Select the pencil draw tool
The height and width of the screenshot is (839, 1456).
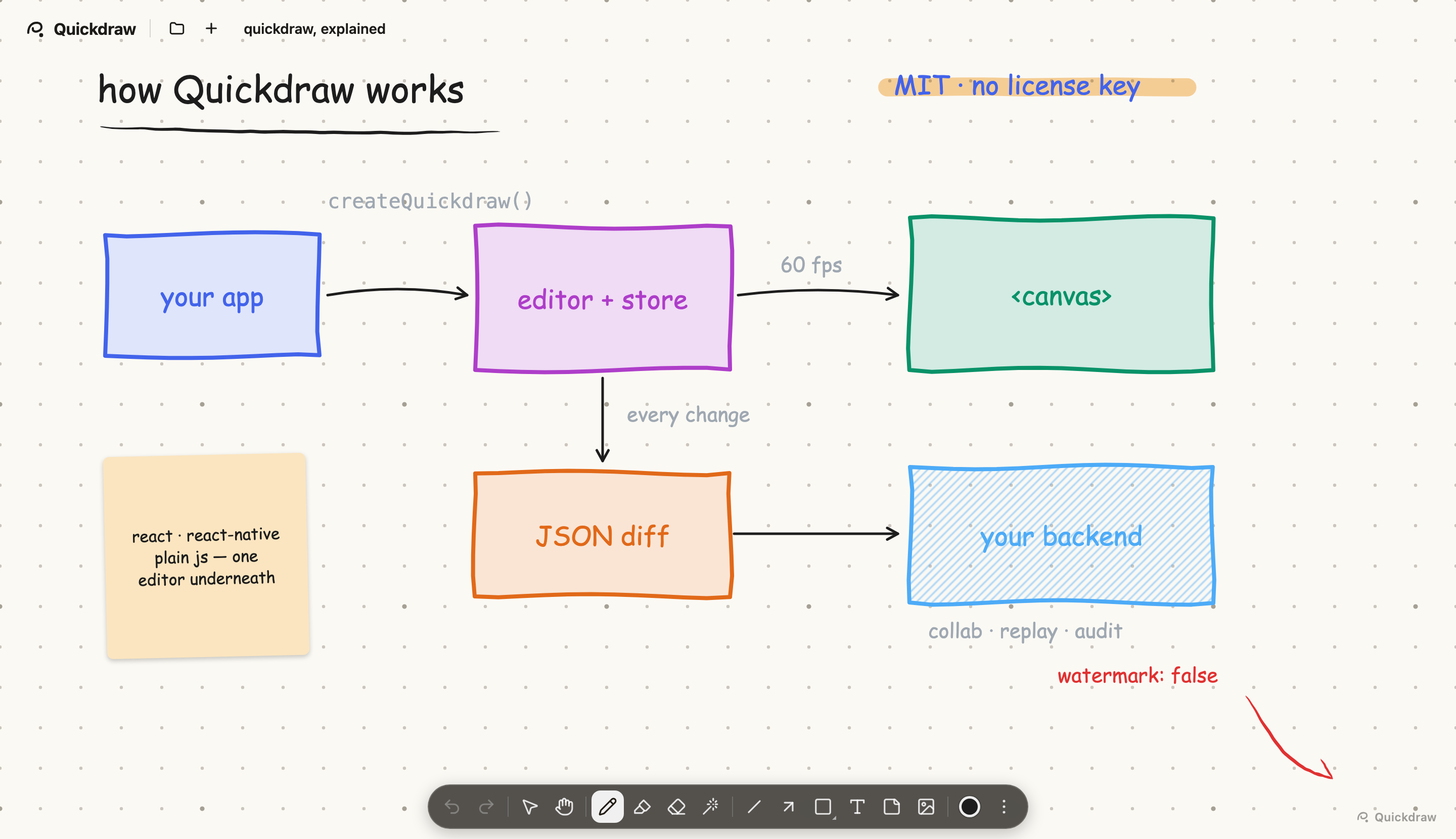click(607, 807)
